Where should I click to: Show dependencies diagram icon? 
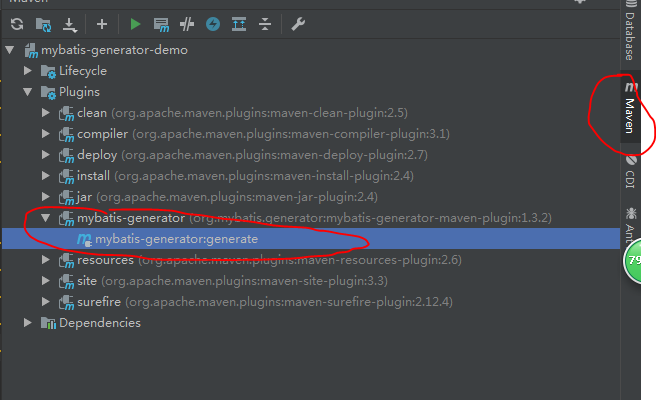coord(239,24)
